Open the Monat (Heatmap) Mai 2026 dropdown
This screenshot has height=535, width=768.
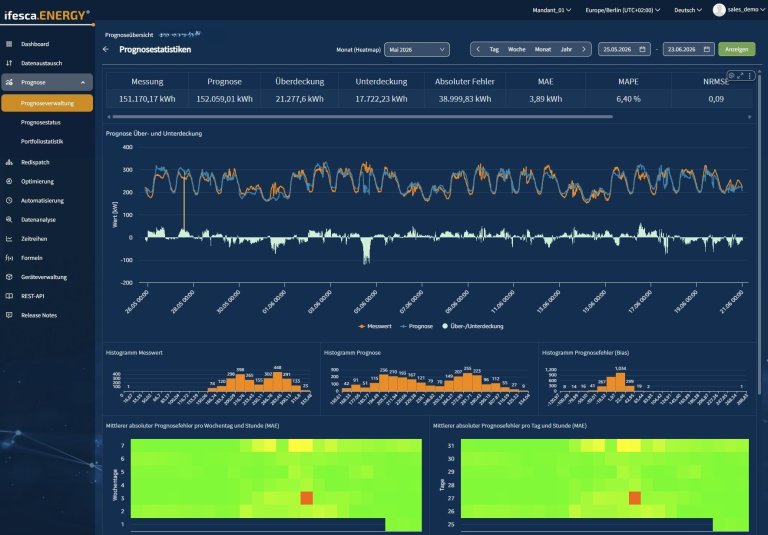[417, 49]
